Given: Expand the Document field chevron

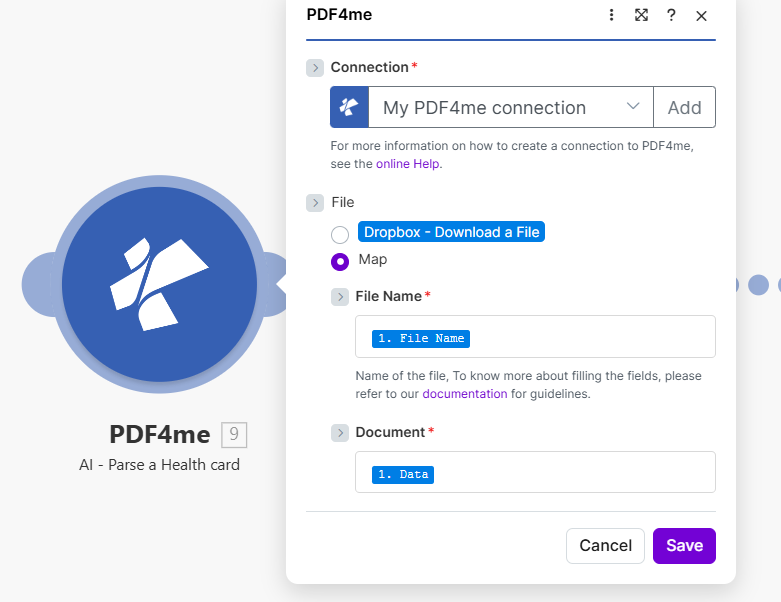Looking at the screenshot, I should coord(340,433).
